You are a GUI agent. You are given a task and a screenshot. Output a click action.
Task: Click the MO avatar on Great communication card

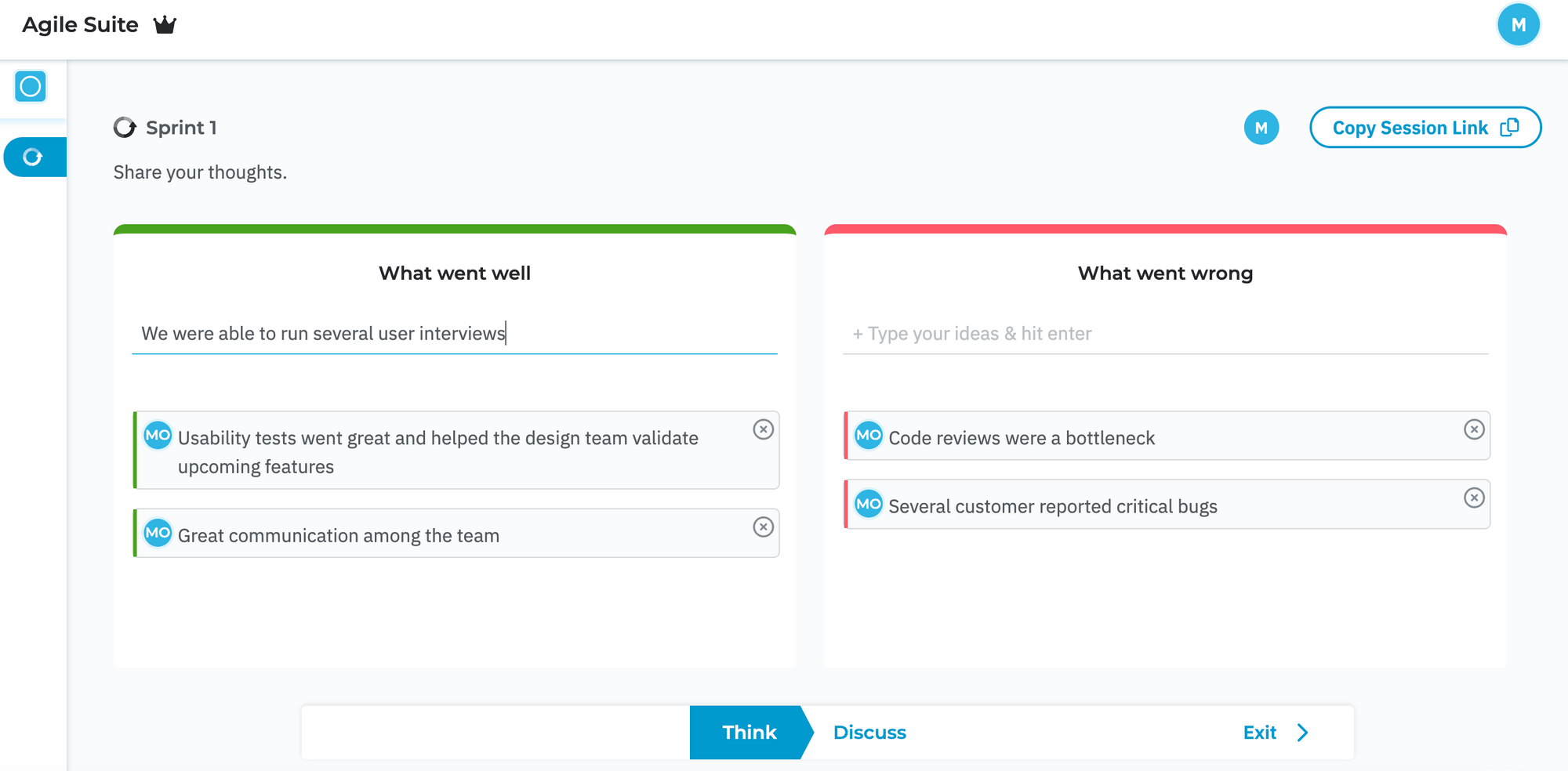tap(158, 533)
